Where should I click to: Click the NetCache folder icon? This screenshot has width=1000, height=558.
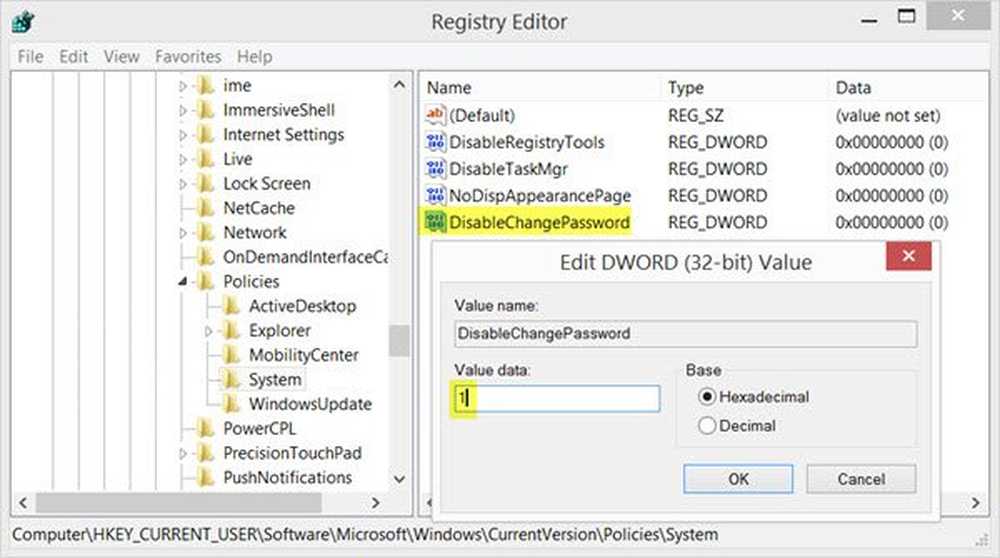(205, 208)
